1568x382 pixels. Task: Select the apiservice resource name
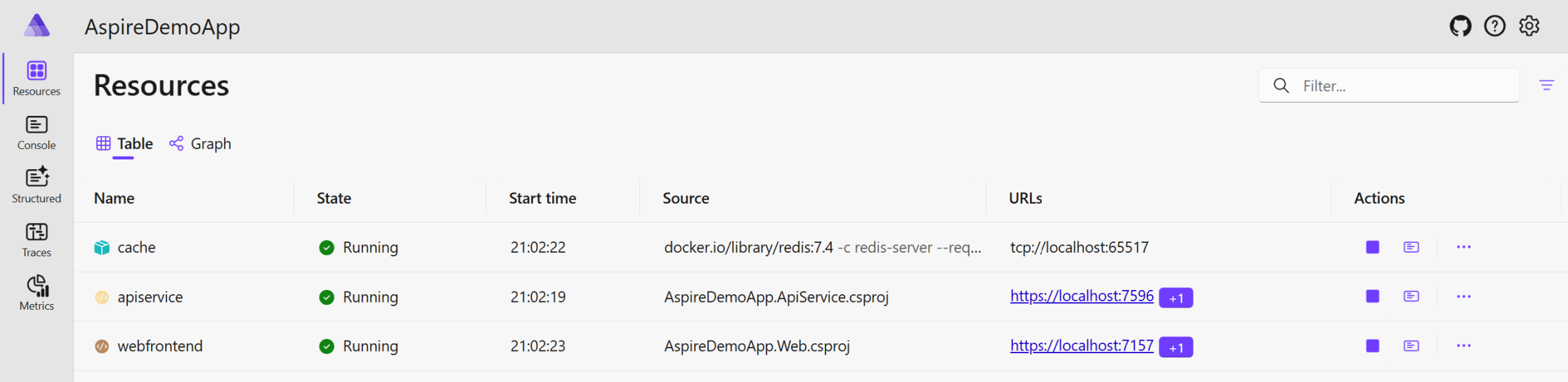(x=150, y=297)
